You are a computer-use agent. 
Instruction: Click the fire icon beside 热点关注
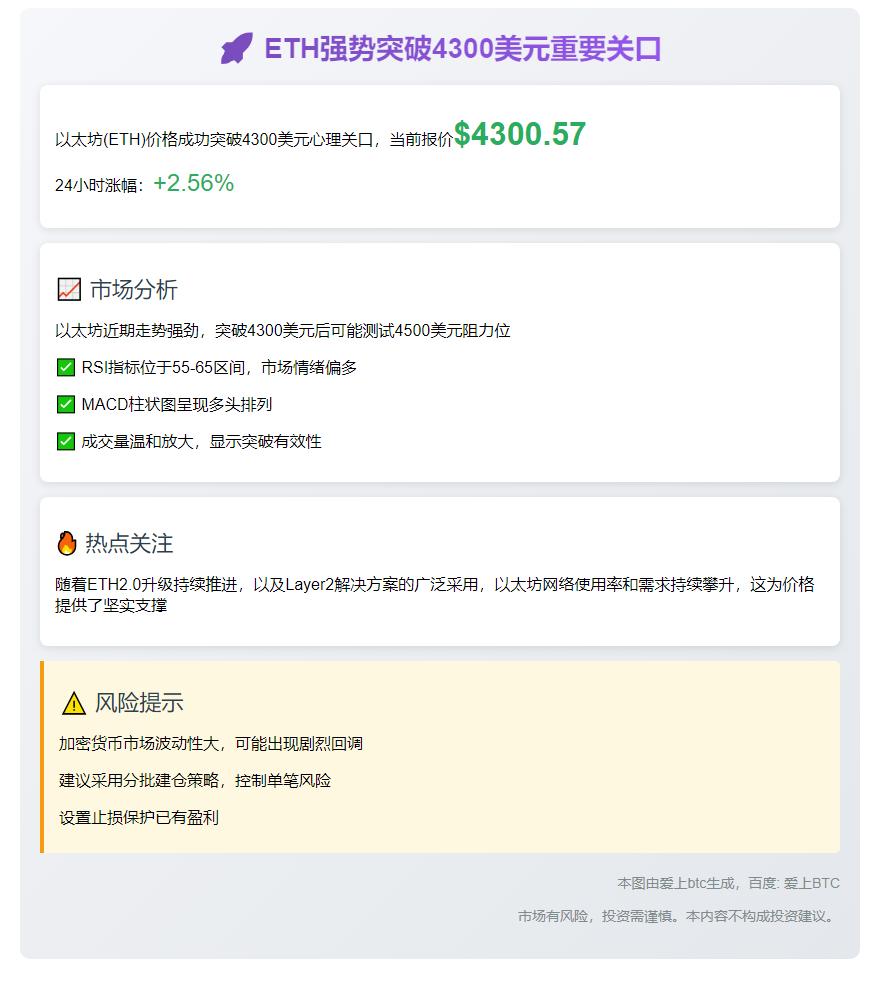[x=67, y=543]
